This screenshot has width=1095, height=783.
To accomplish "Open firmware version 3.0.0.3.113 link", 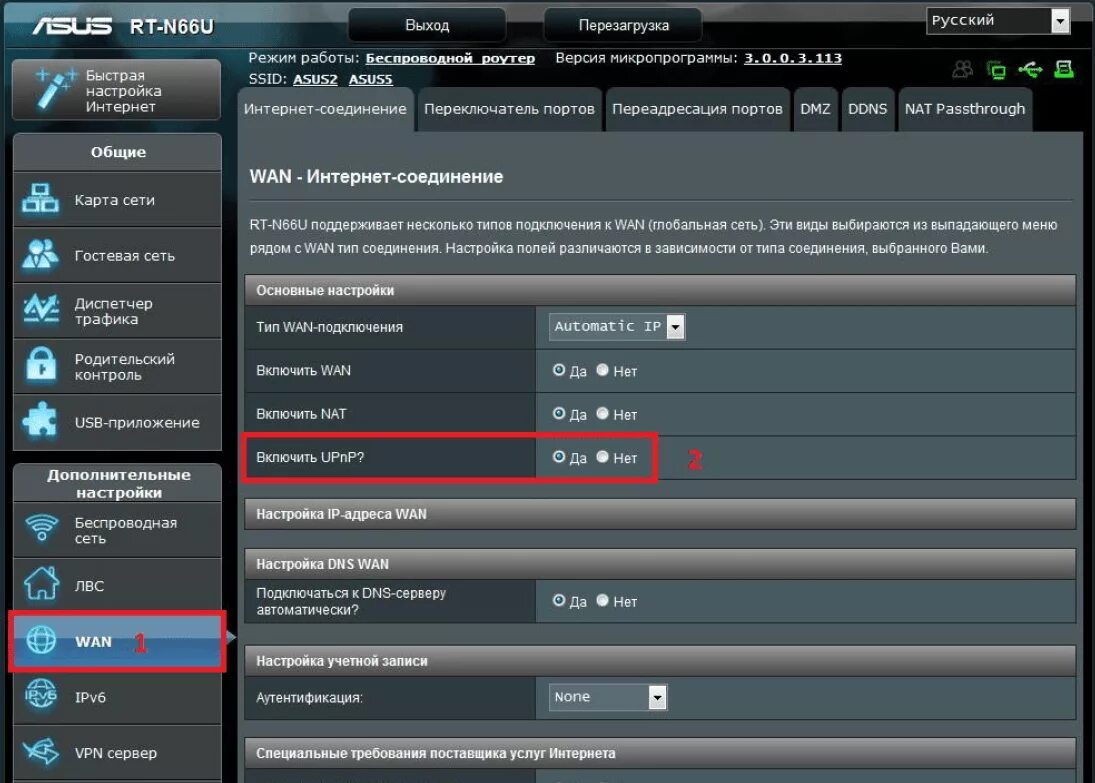I will 793,58.
